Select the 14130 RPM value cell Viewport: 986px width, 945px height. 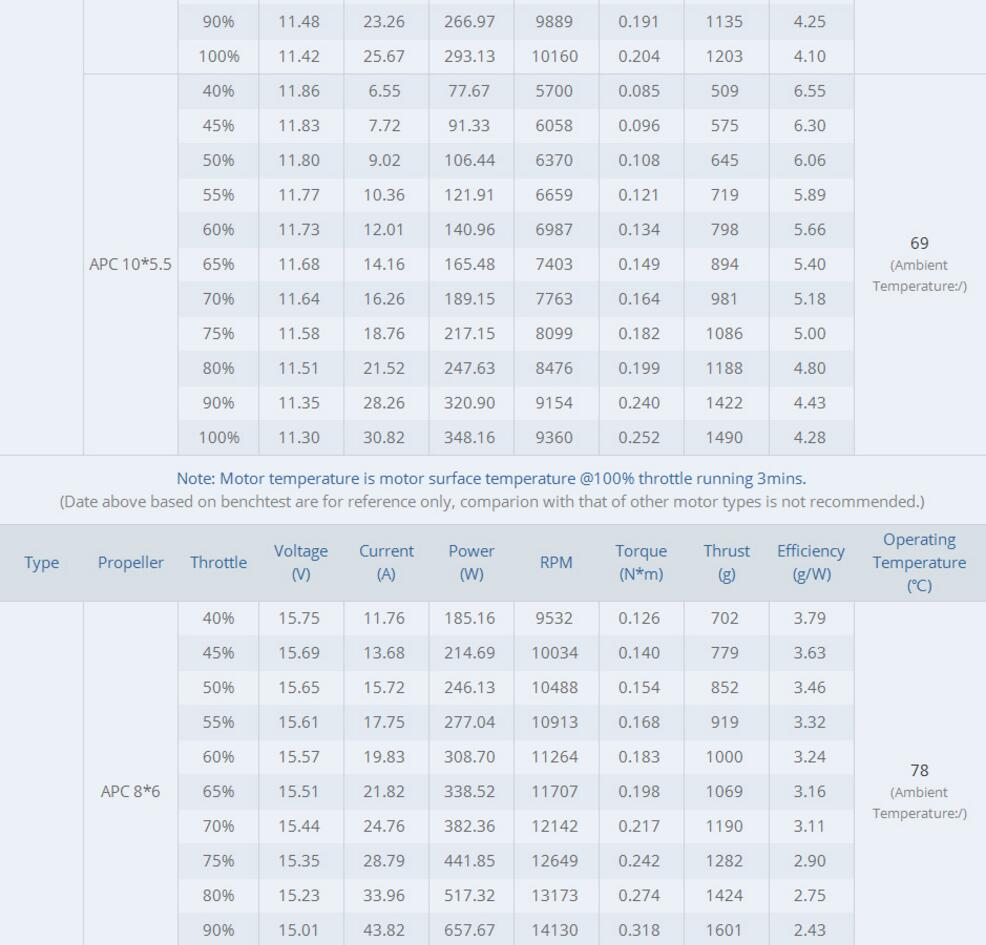tap(555, 930)
